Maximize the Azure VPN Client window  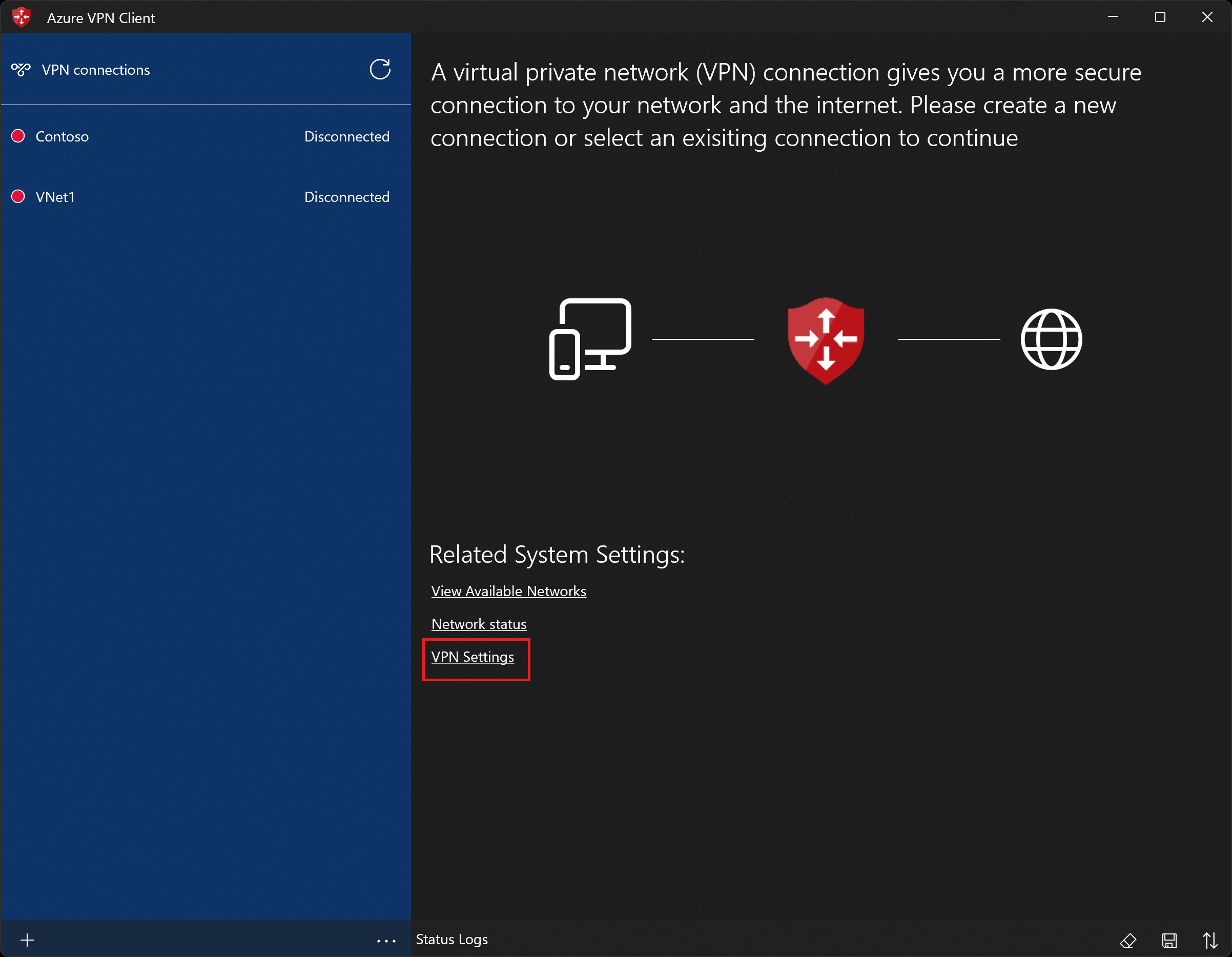point(1160,17)
